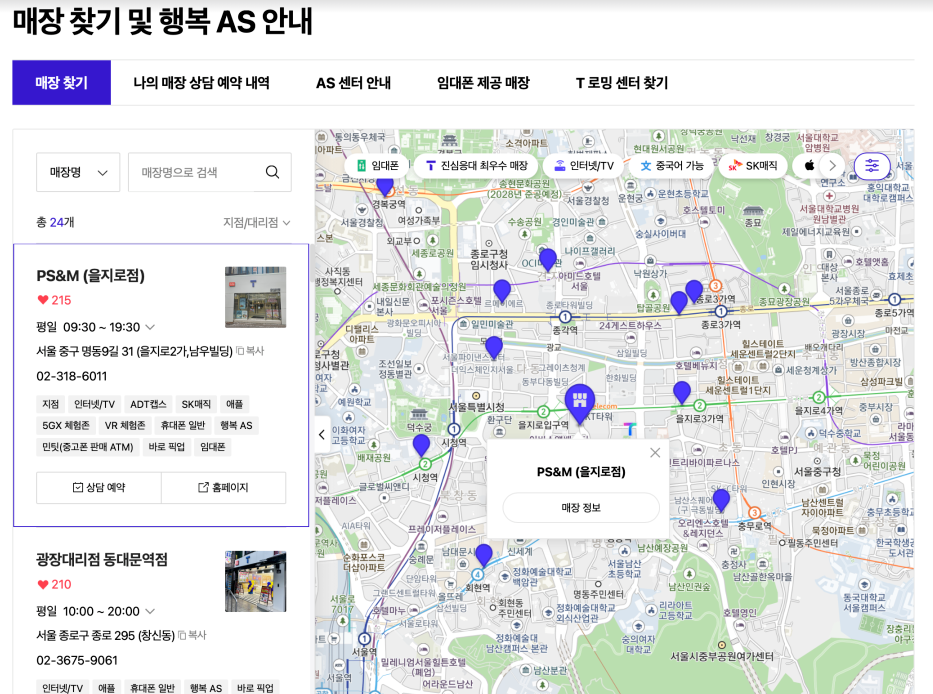This screenshot has height=694, width=933.
Task: Click the map pin near 을지로3가역
Action: click(681, 393)
